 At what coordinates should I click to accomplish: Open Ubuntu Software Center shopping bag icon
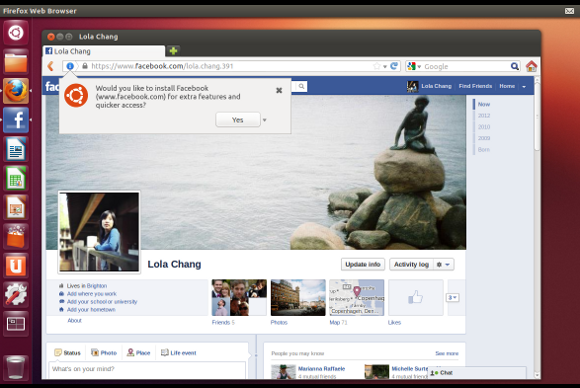click(16, 236)
